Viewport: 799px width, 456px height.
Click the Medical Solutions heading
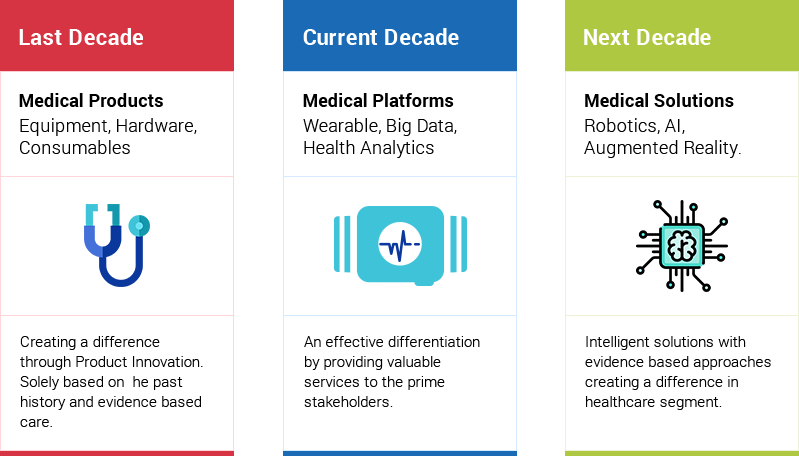pos(659,100)
